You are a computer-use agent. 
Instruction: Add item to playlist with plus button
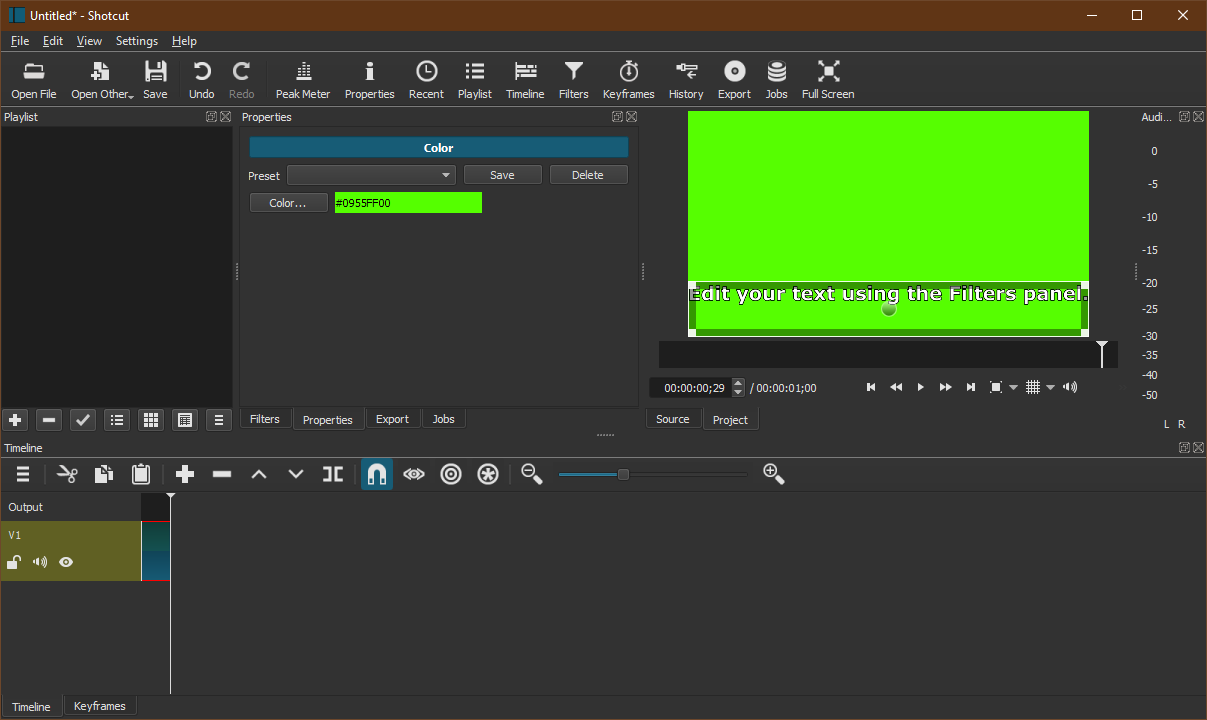coord(15,420)
